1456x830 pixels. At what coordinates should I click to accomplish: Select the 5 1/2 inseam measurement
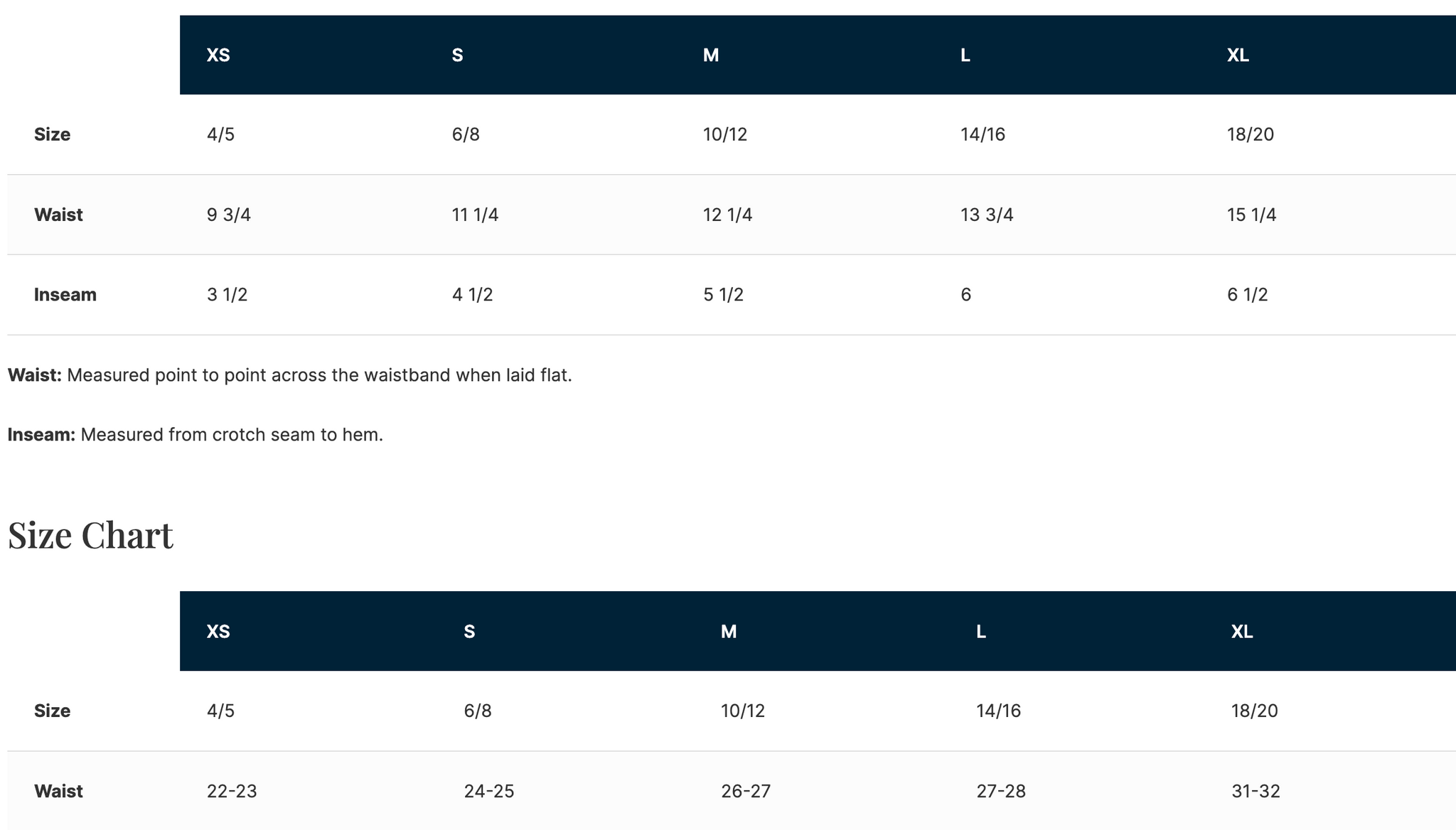tap(723, 295)
